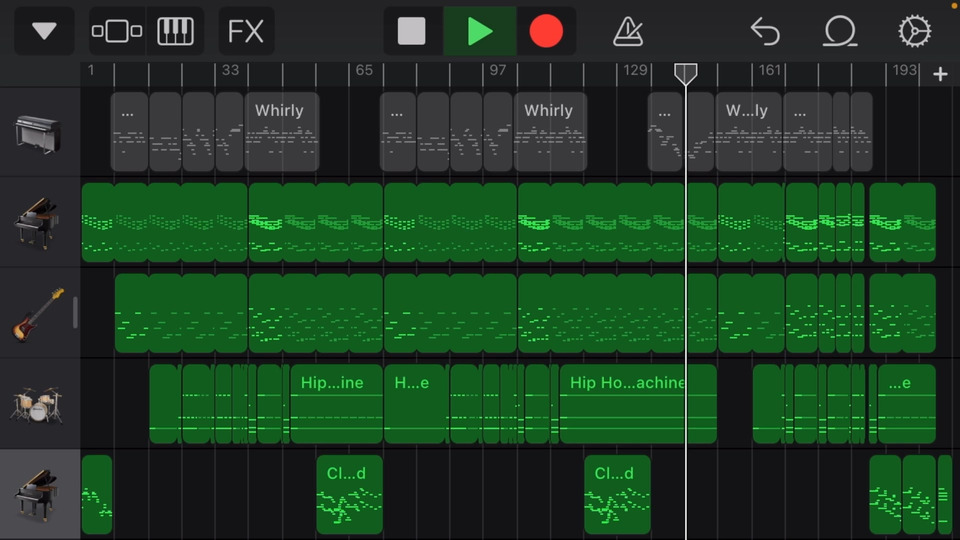Select the drum kit track header
This screenshot has width=960, height=540.
(x=40, y=404)
